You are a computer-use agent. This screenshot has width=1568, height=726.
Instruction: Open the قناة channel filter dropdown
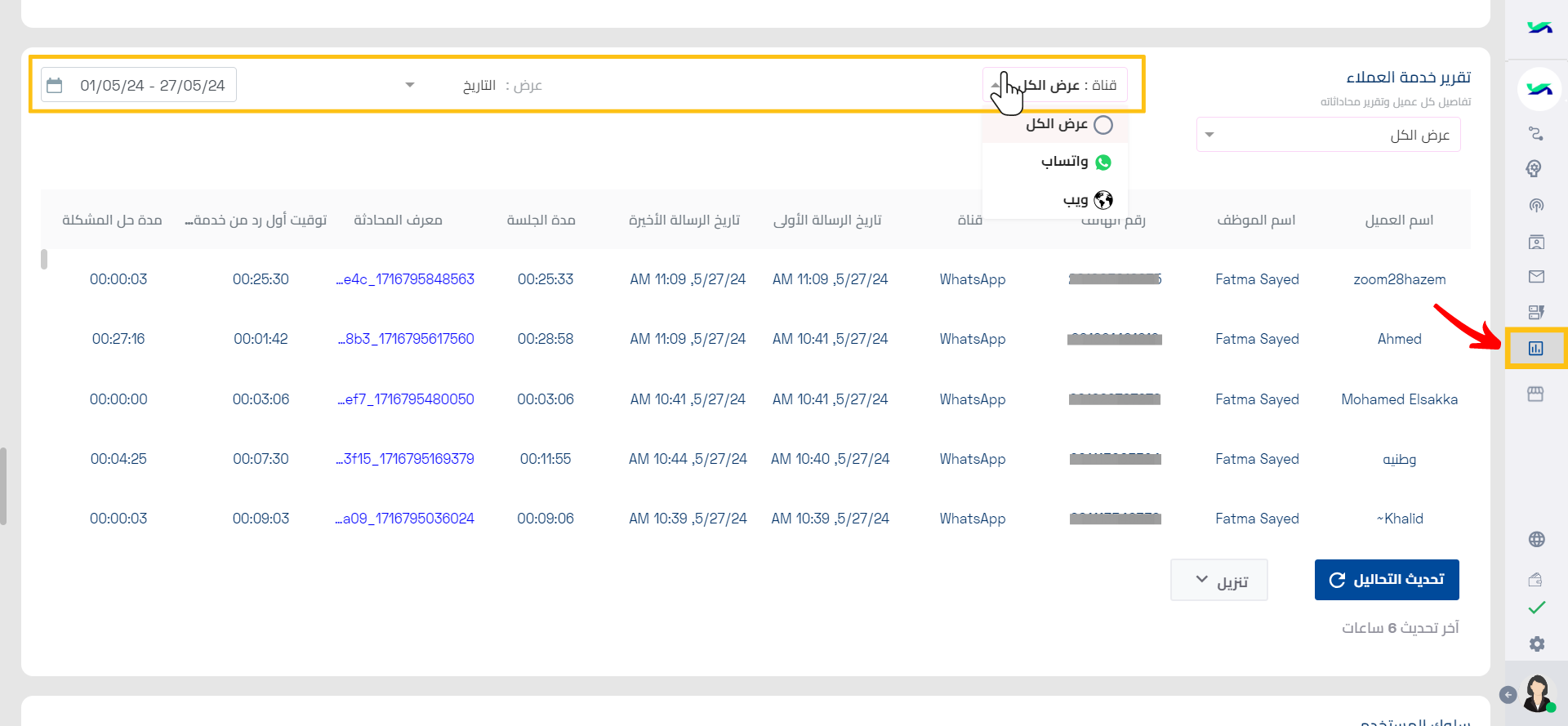pyautogui.click(x=1055, y=85)
